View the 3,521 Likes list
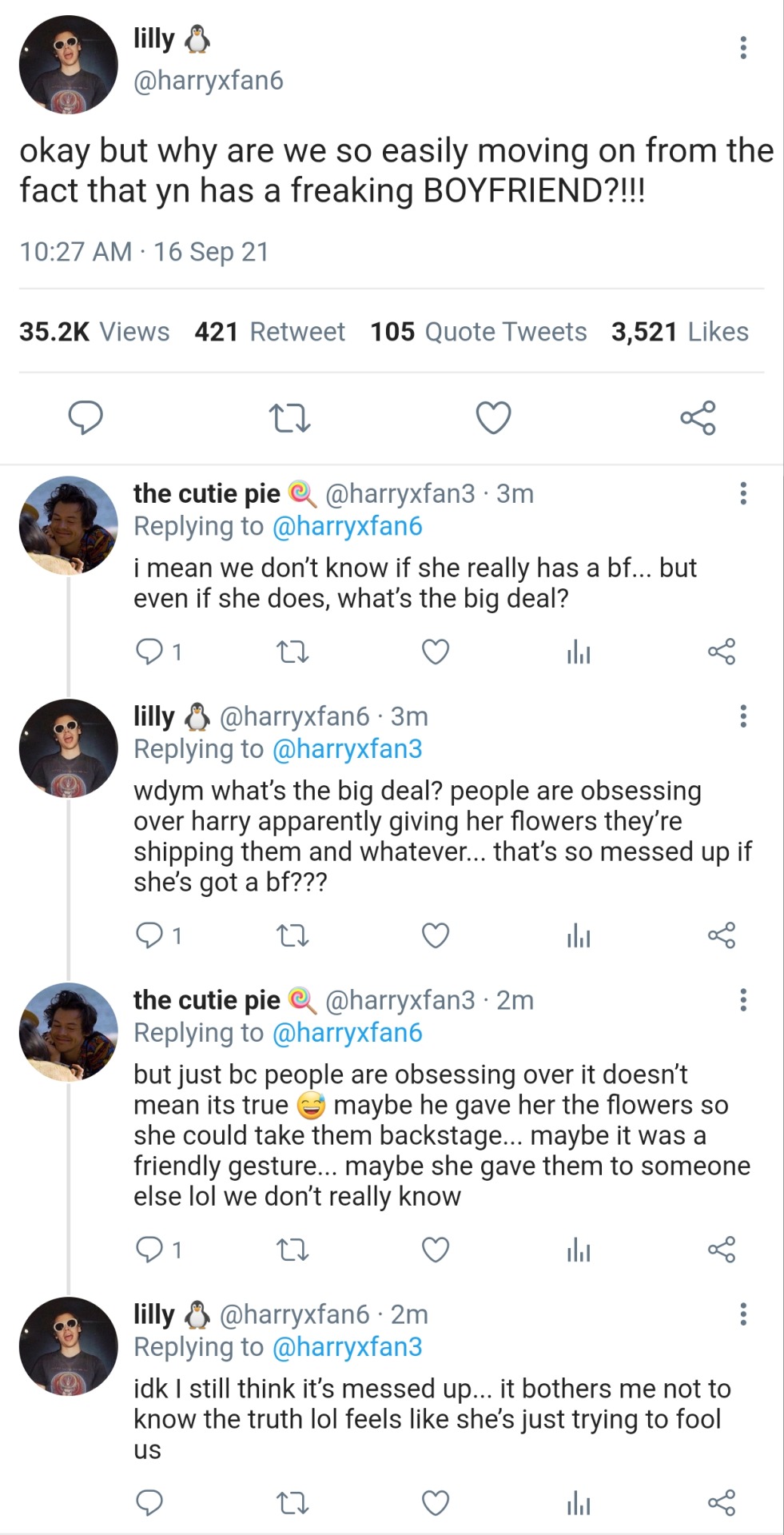784x1535 pixels. pos(679,332)
